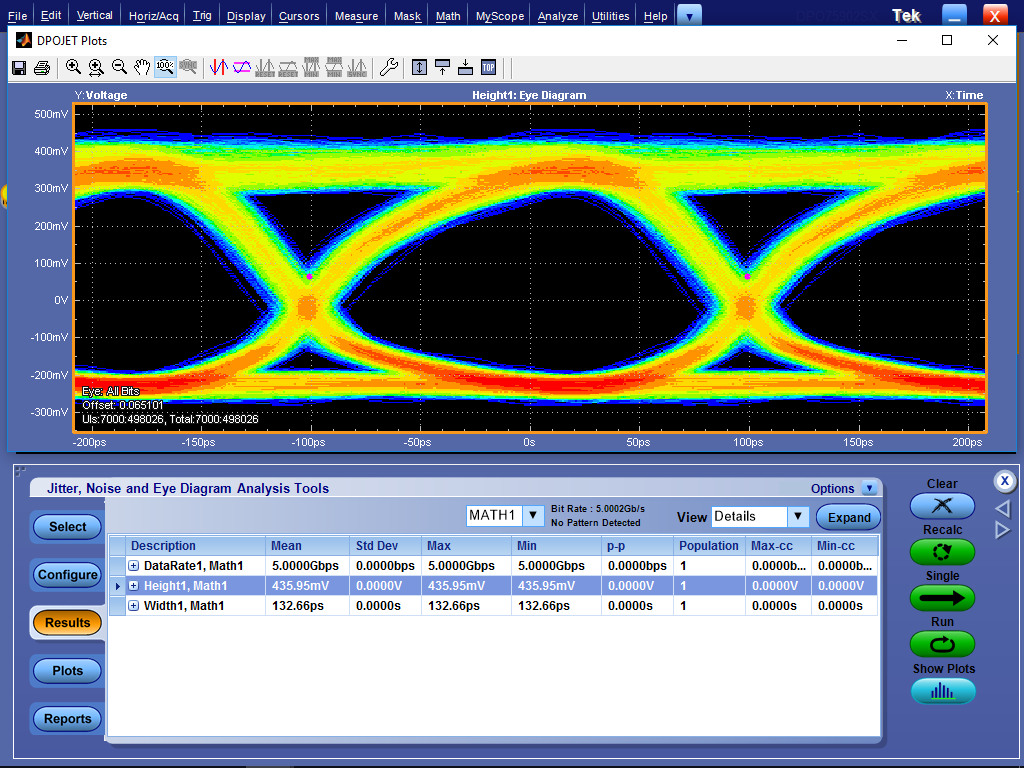1024x768 pixels.
Task: Open the Analyze menu
Action: tap(558, 16)
